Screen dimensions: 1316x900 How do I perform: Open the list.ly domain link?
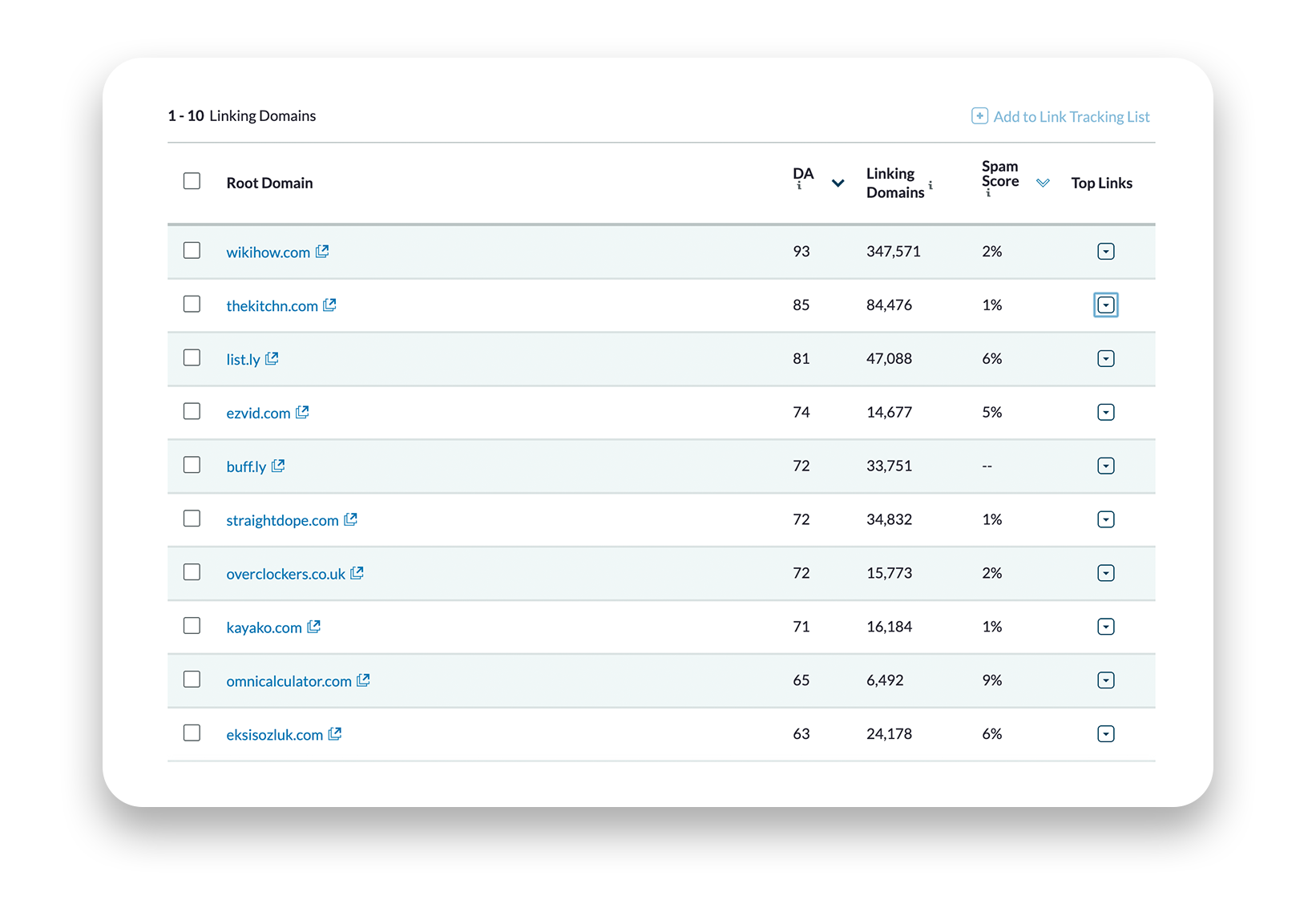(x=243, y=360)
